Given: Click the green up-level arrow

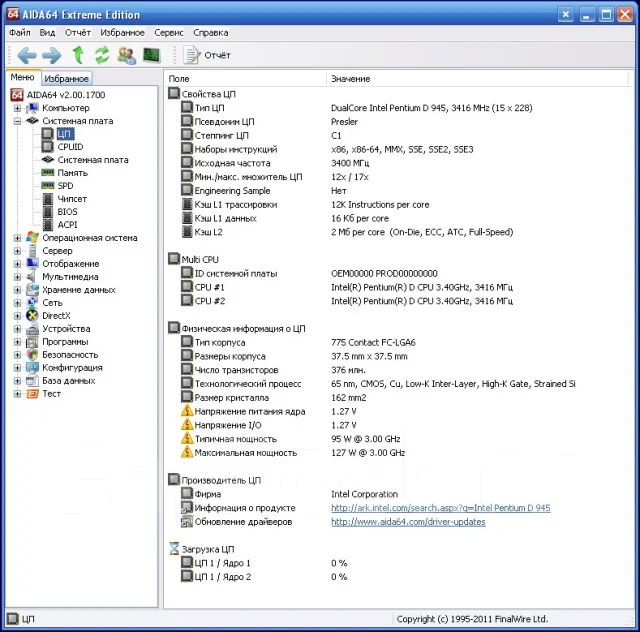Looking at the screenshot, I should pyautogui.click(x=78, y=55).
